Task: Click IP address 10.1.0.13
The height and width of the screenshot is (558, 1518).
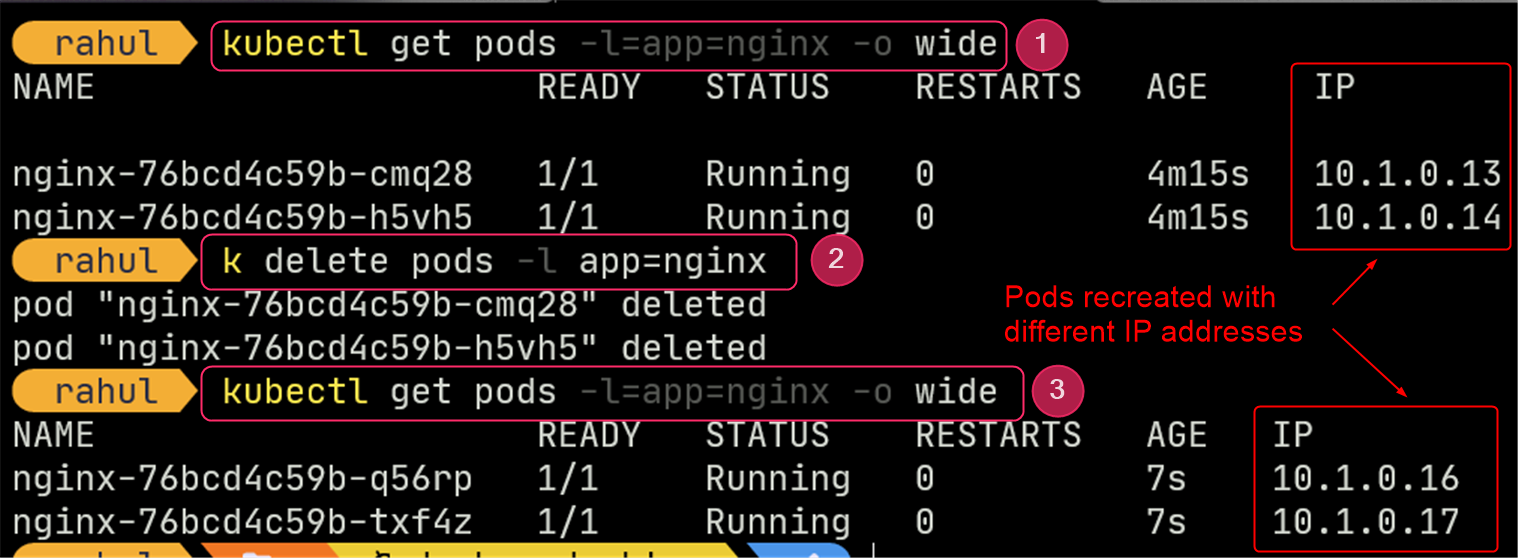Action: [x=1407, y=174]
